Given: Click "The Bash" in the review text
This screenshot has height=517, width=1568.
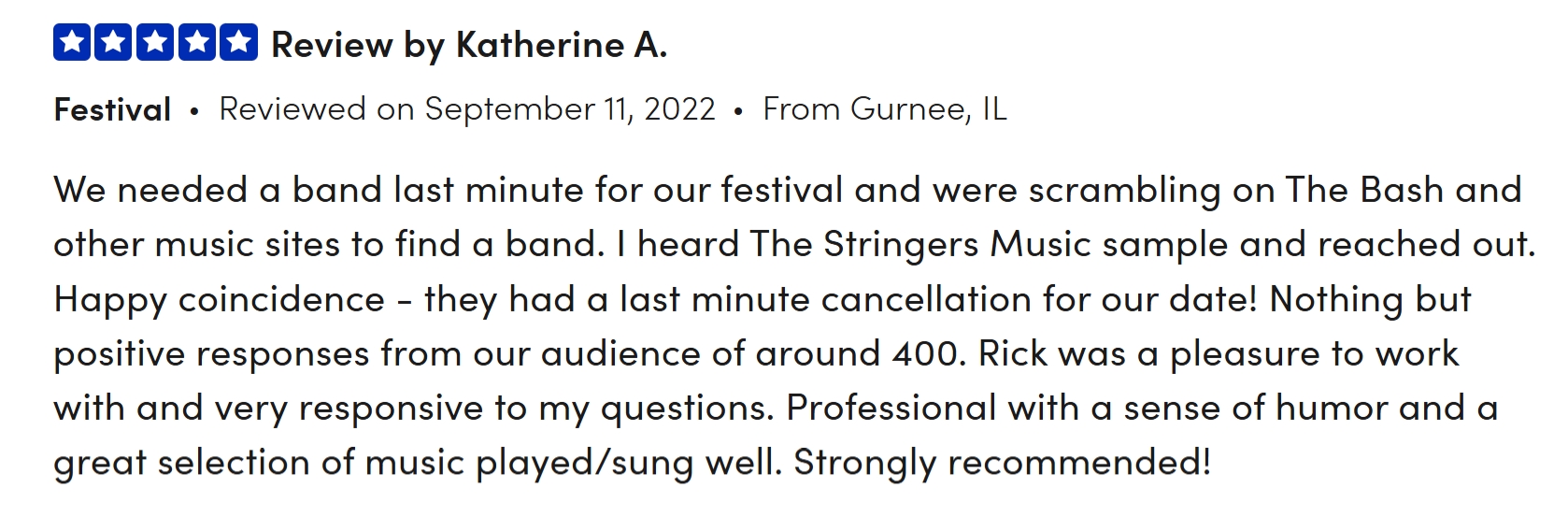Looking at the screenshot, I should pyautogui.click(x=1364, y=190).
